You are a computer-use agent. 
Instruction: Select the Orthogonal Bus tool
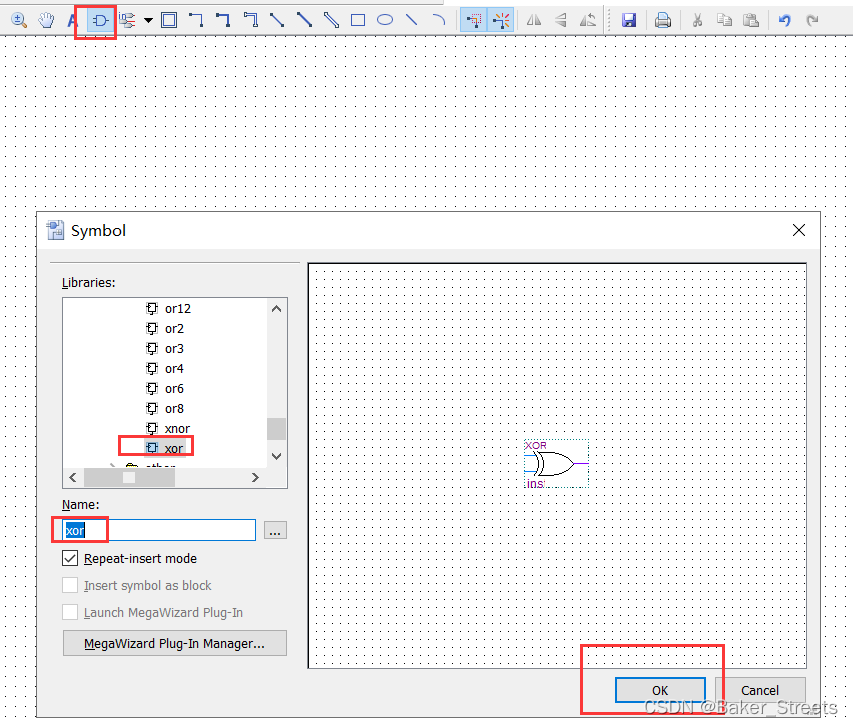coord(223,21)
